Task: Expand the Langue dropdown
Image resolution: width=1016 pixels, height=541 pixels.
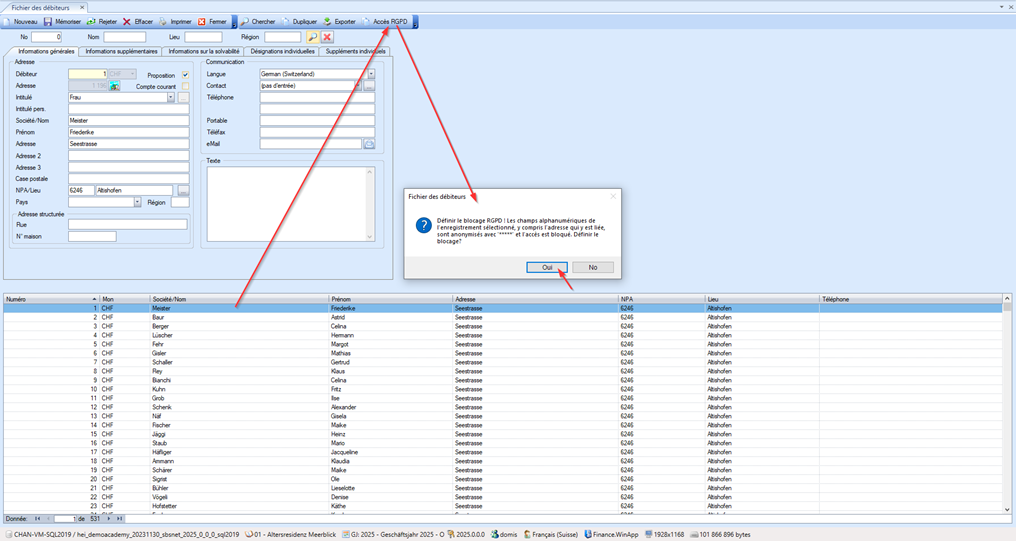Action: point(370,74)
